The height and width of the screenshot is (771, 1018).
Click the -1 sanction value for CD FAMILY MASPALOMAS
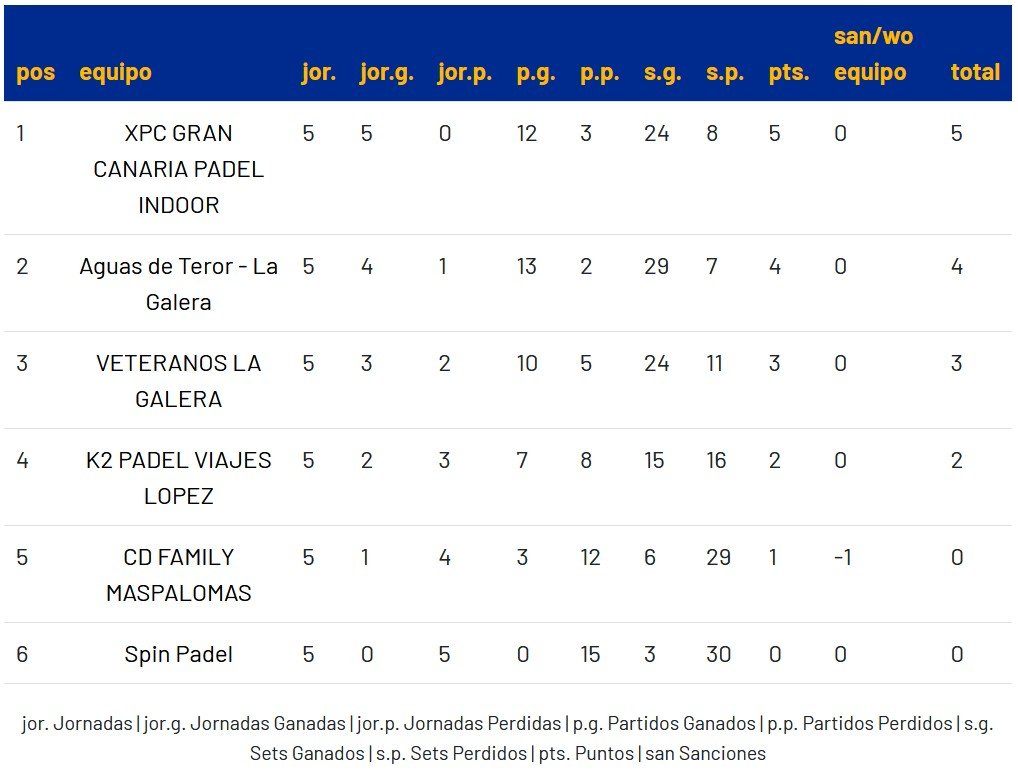[843, 557]
